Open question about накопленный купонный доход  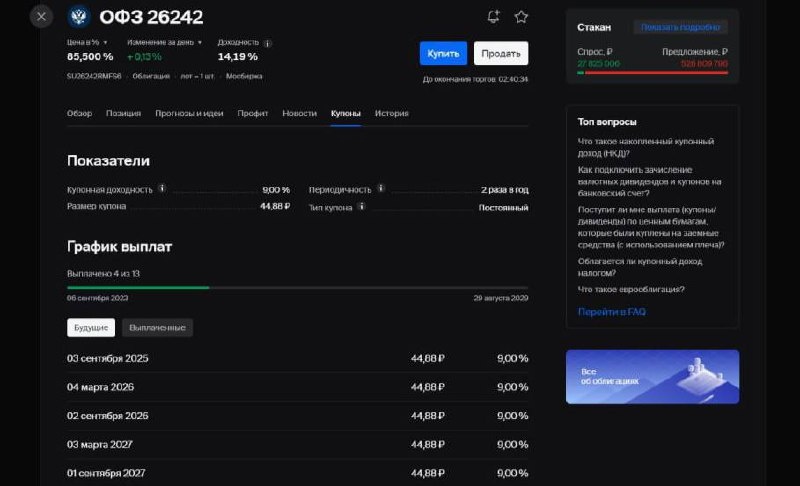click(x=646, y=147)
